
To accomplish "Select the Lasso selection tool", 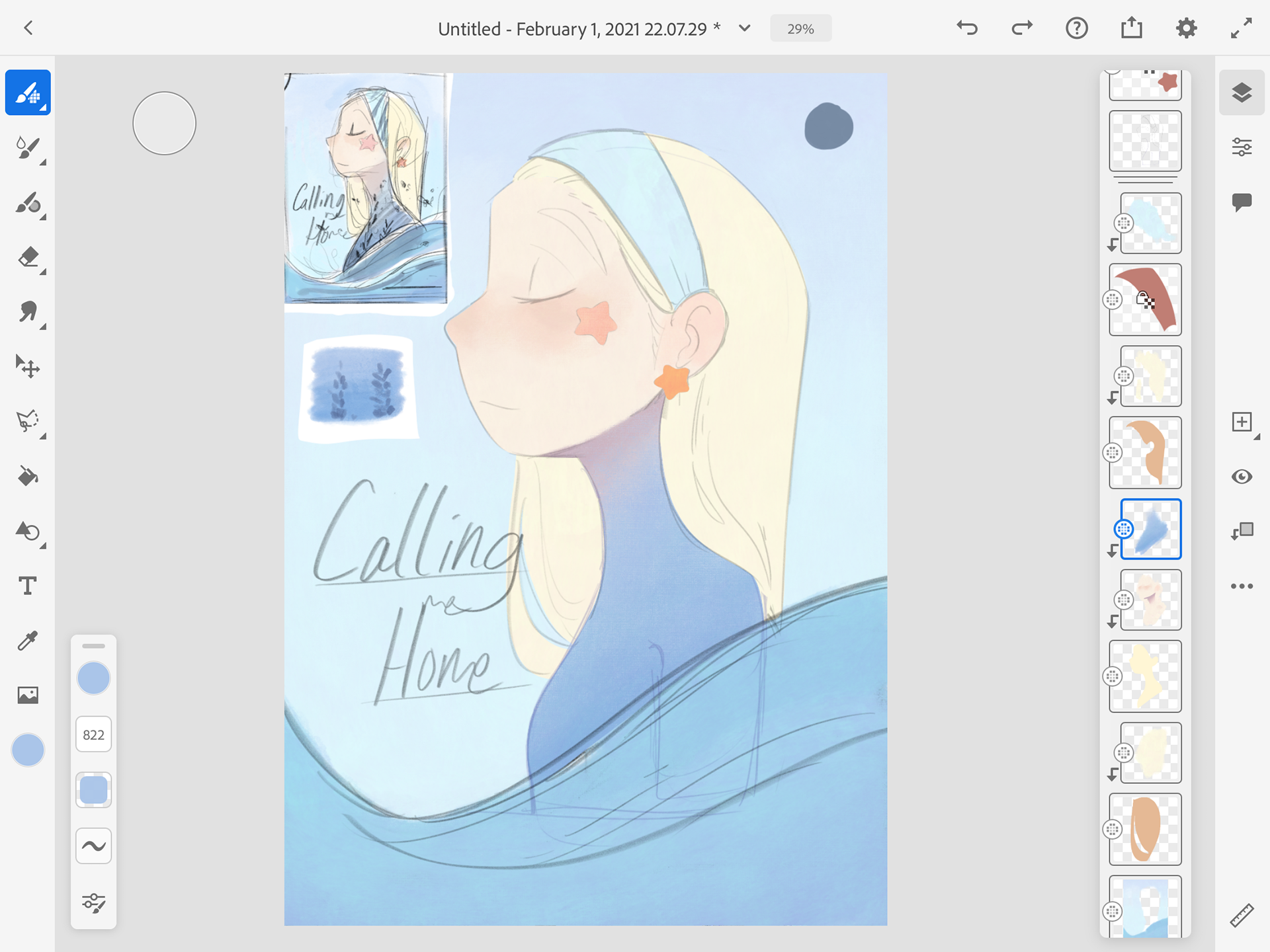I will tap(28, 421).
